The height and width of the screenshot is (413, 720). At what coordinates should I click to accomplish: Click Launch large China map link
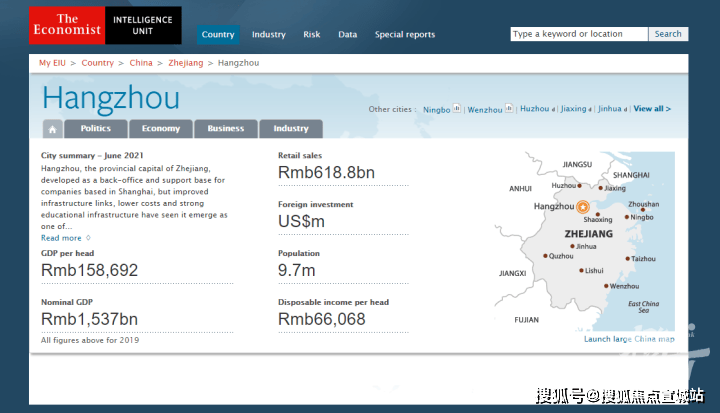point(629,339)
